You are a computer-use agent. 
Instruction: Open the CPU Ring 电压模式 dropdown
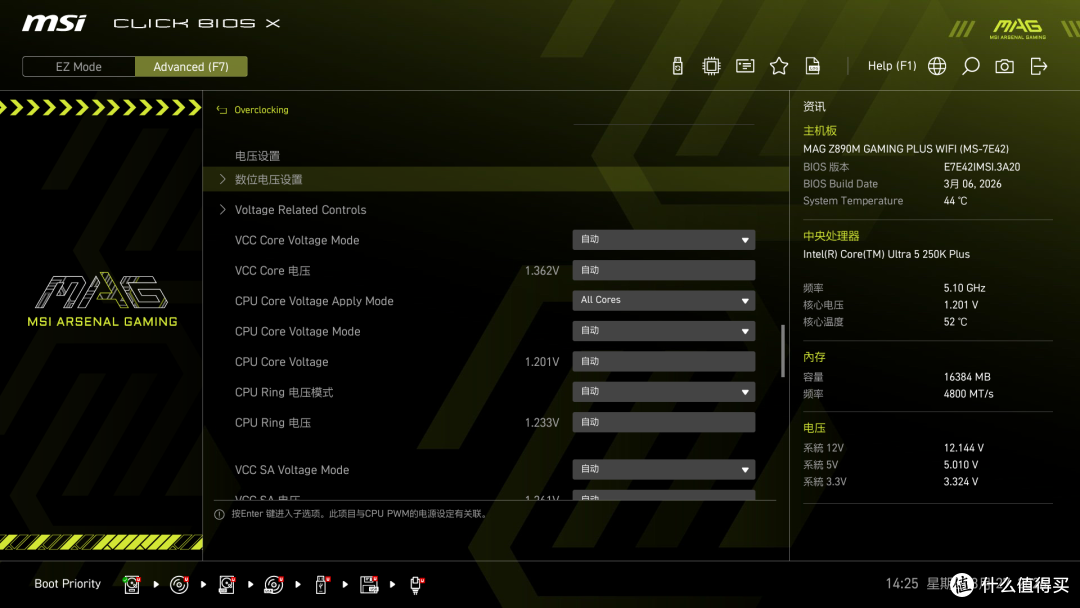click(x=663, y=392)
